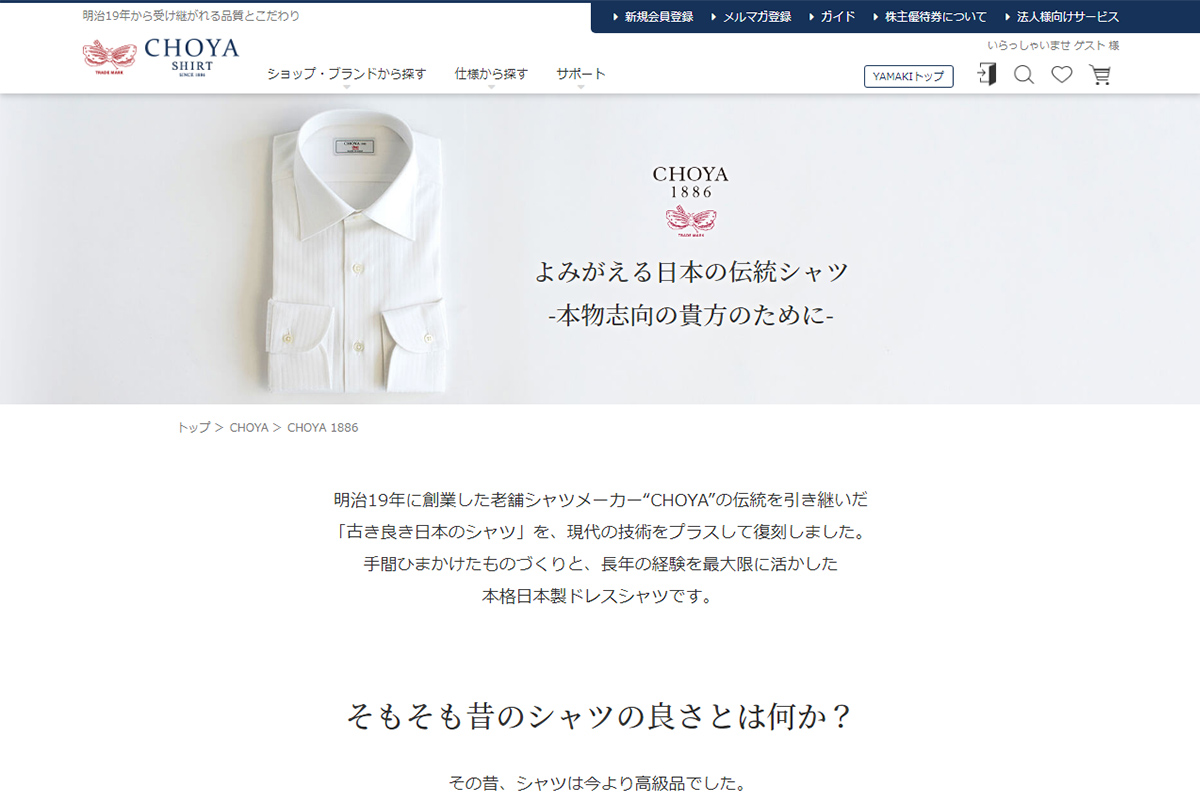Go to トップ in breadcrumb
The image size is (1200, 800).
[194, 427]
